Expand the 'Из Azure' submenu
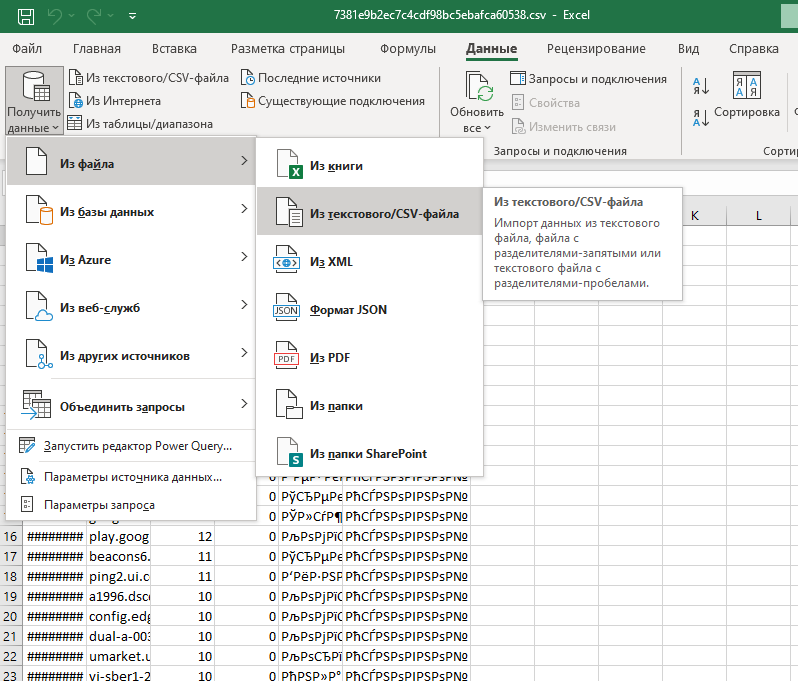The height and width of the screenshot is (681, 798). click(x=243, y=257)
